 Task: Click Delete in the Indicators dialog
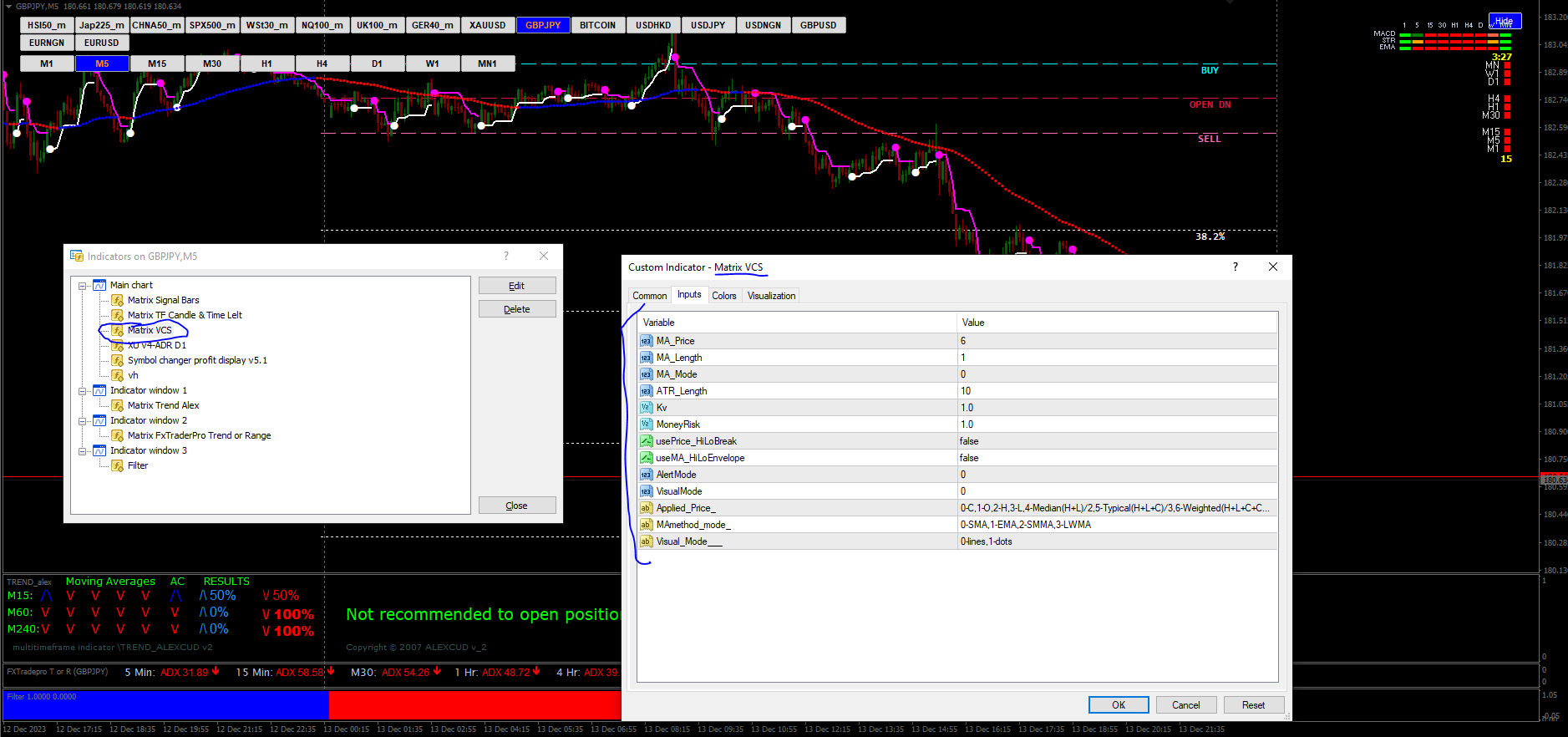517,309
